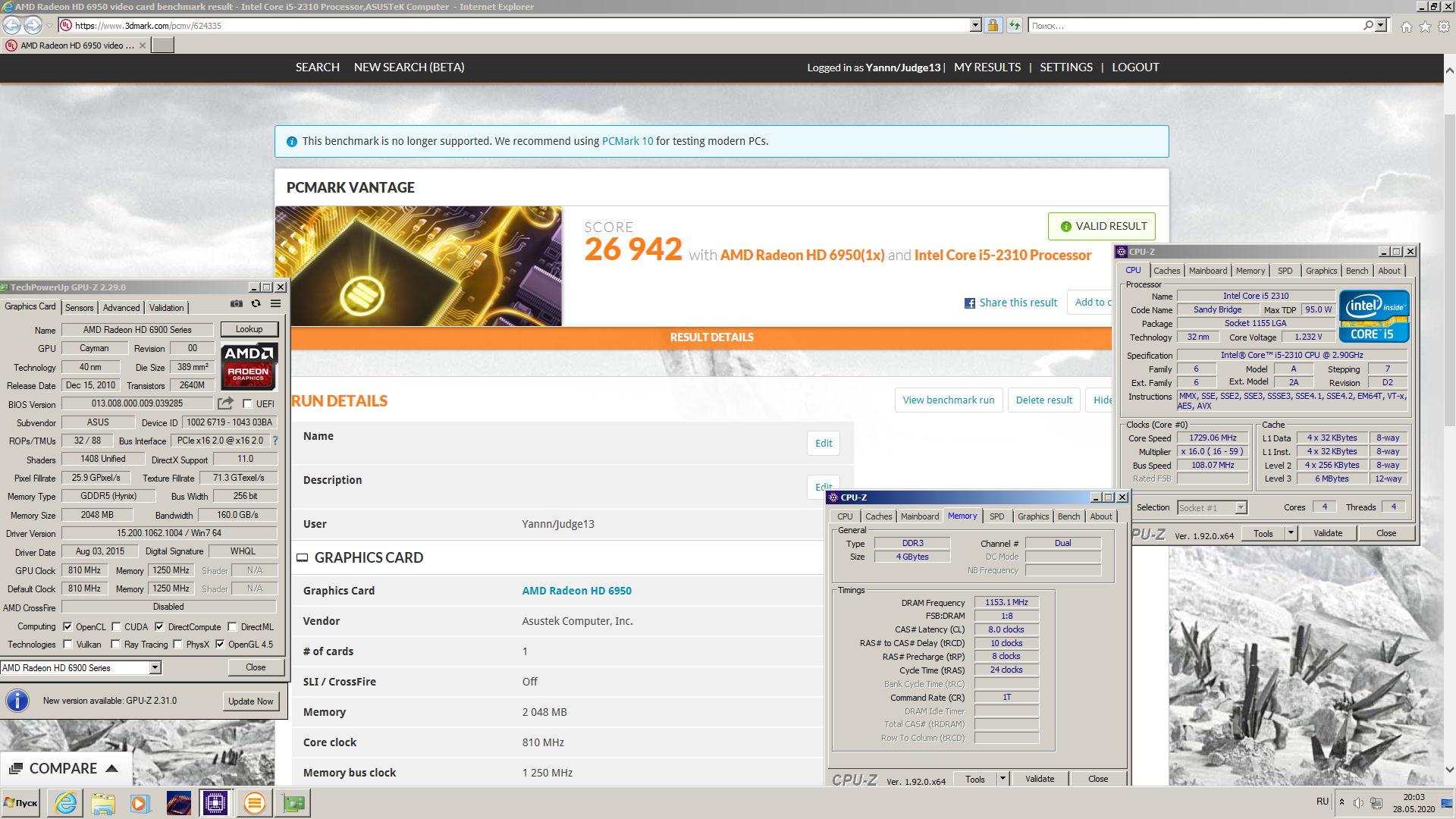
Task: Open the Tools dropdown arrow in CPU-Z CPU window
Action: 1291,533
